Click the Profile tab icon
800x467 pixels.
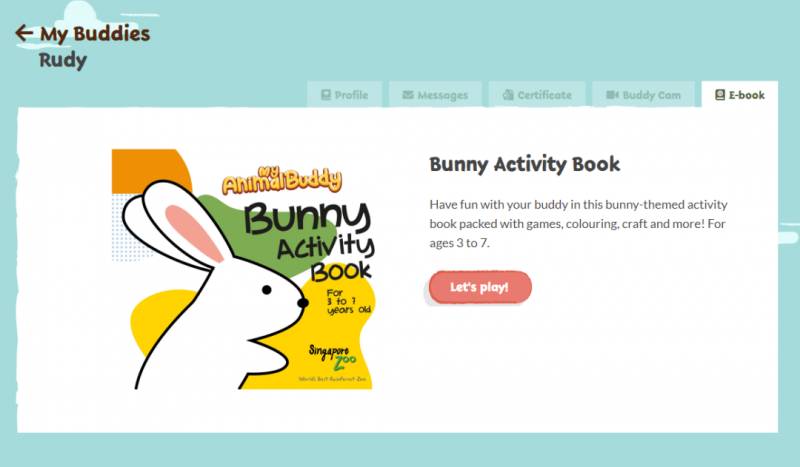[326, 95]
